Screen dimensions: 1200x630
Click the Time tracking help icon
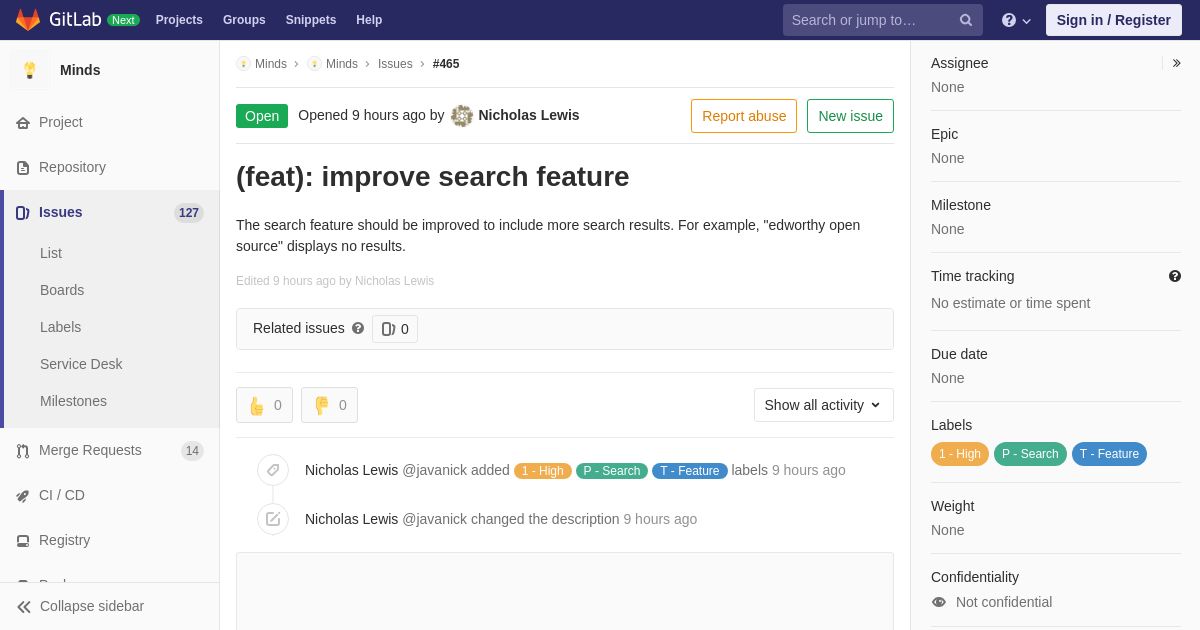click(1175, 276)
